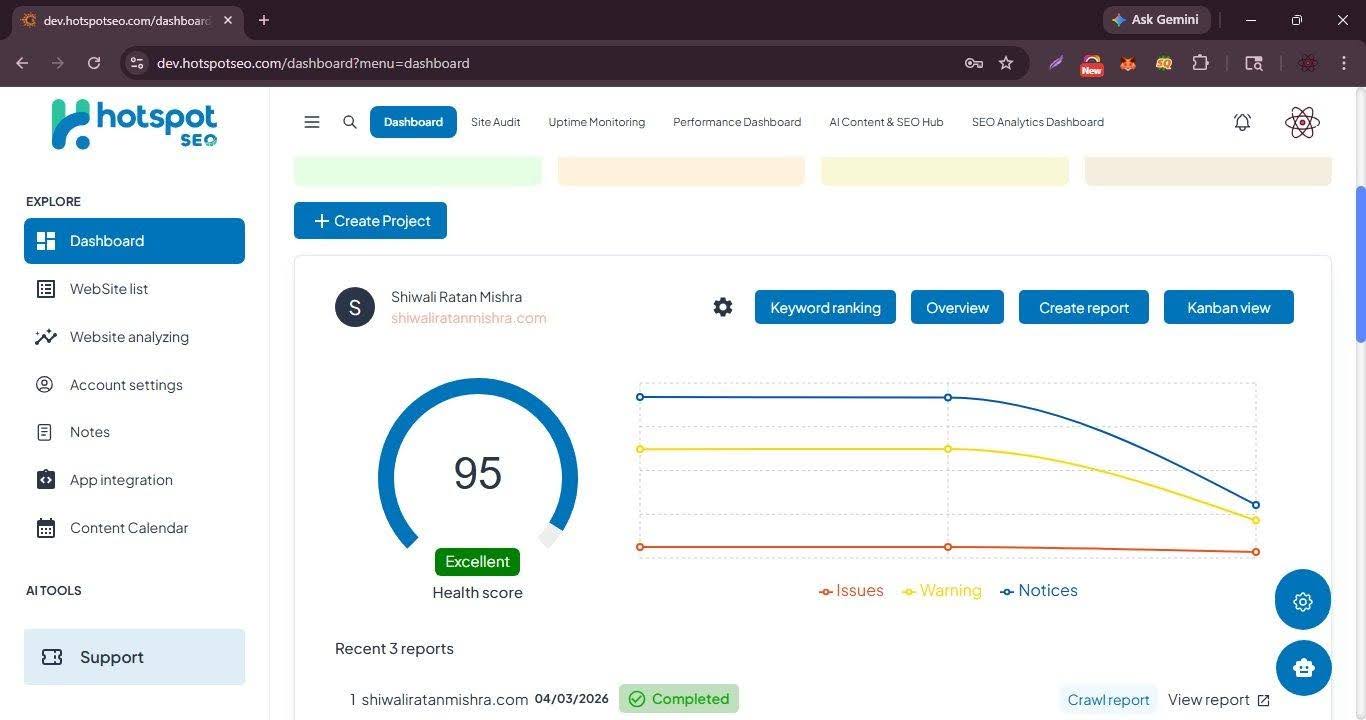
Task: Open the shiwaliratanmishra.com domain link
Action: pos(469,318)
